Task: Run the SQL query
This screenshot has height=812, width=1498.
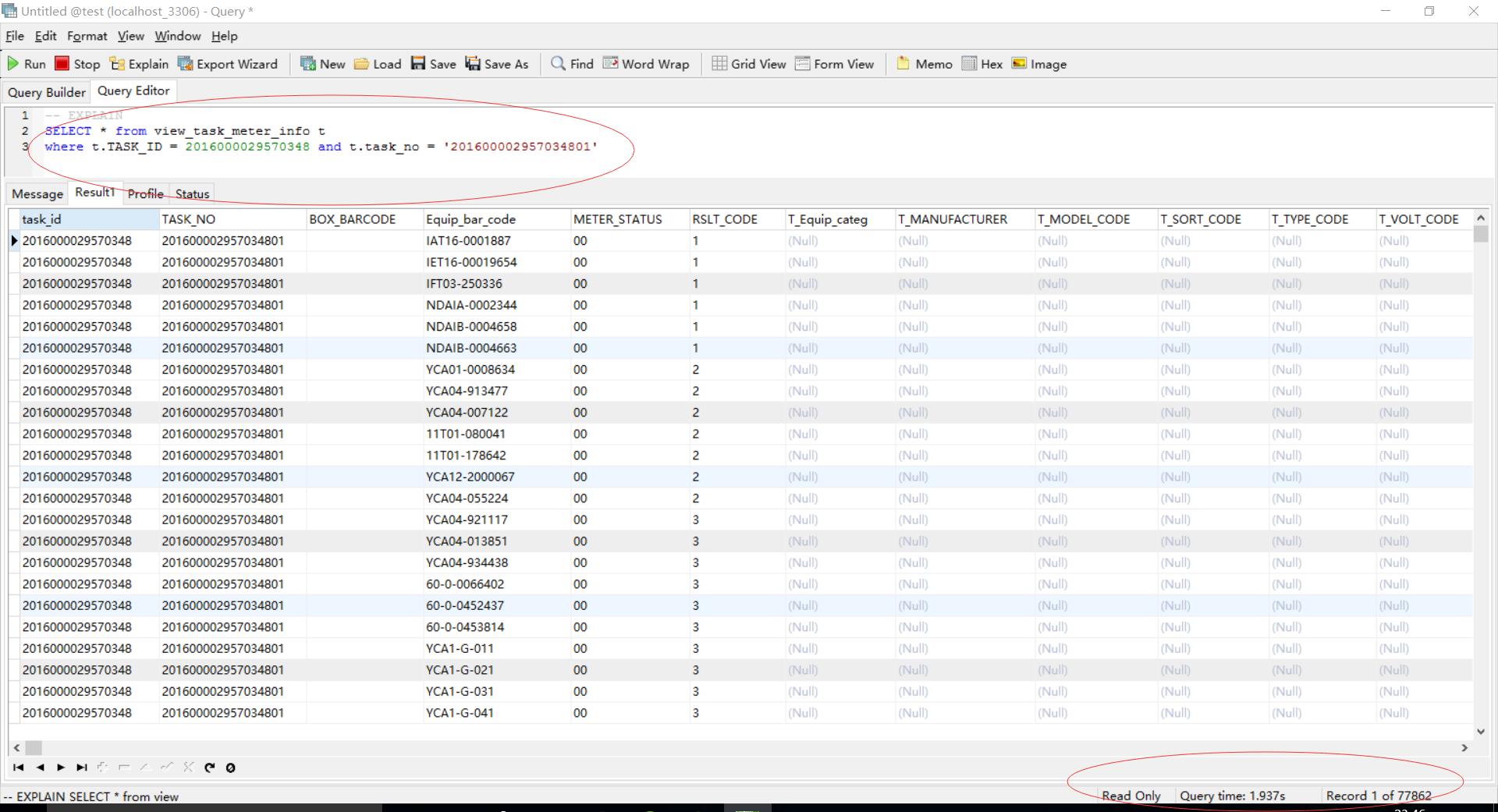Action: coord(27,64)
